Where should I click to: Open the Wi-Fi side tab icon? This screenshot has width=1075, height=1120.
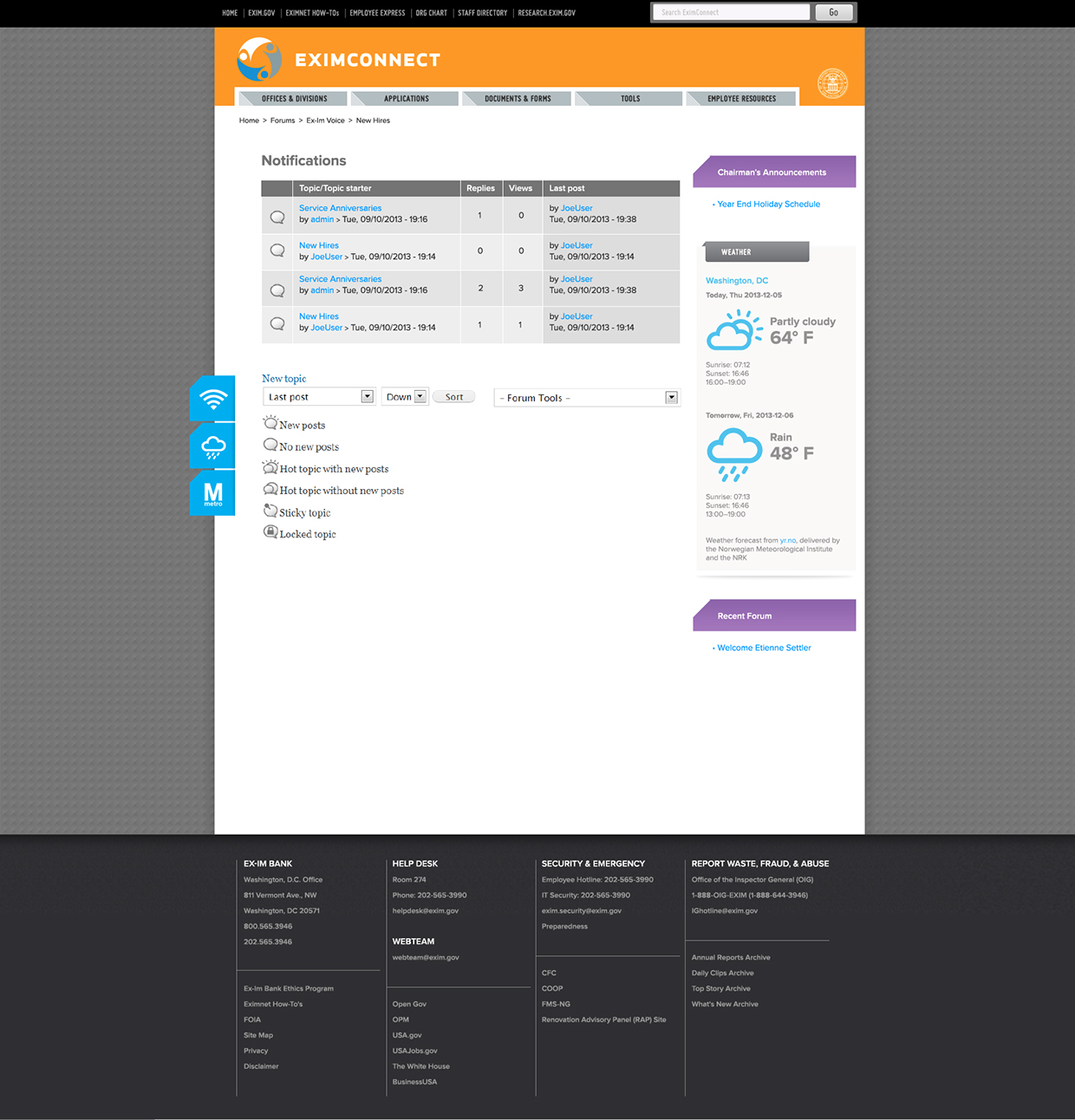point(213,399)
